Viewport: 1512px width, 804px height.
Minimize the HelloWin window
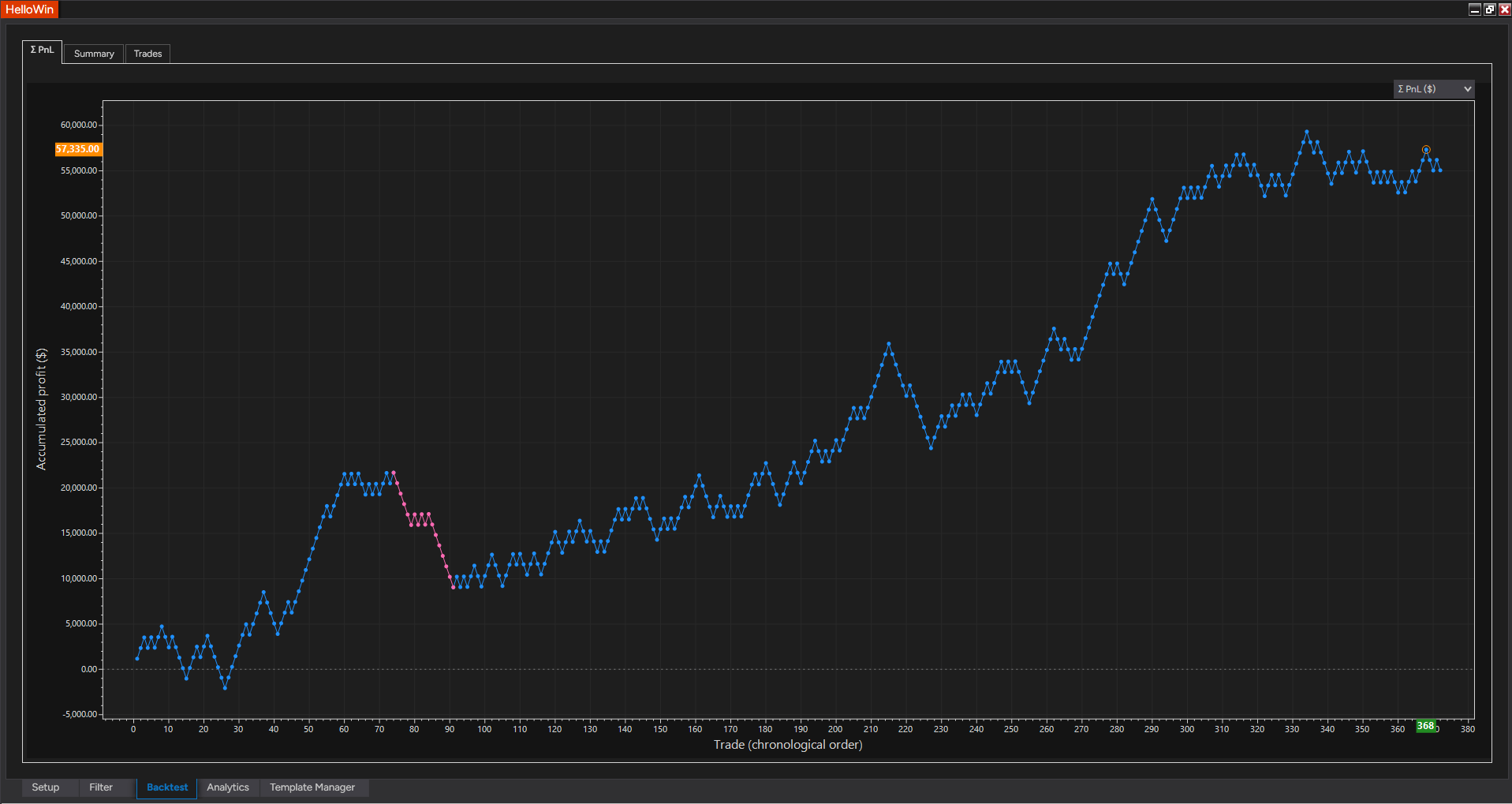(x=1475, y=9)
